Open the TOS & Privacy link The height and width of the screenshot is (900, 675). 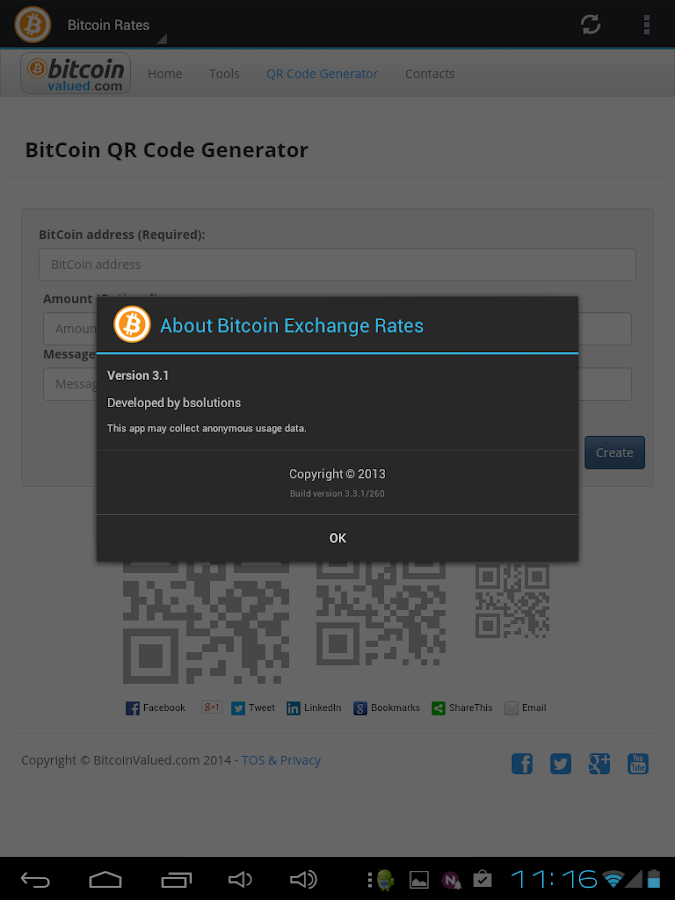pyautogui.click(x=281, y=760)
